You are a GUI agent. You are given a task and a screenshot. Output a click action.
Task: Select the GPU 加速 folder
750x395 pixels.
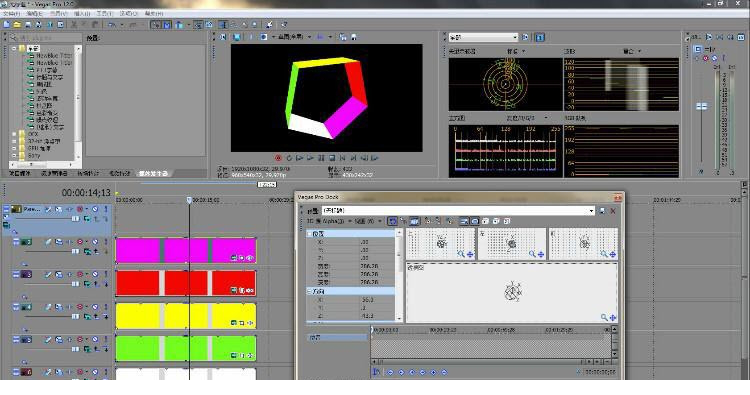pyautogui.click(x=39, y=148)
